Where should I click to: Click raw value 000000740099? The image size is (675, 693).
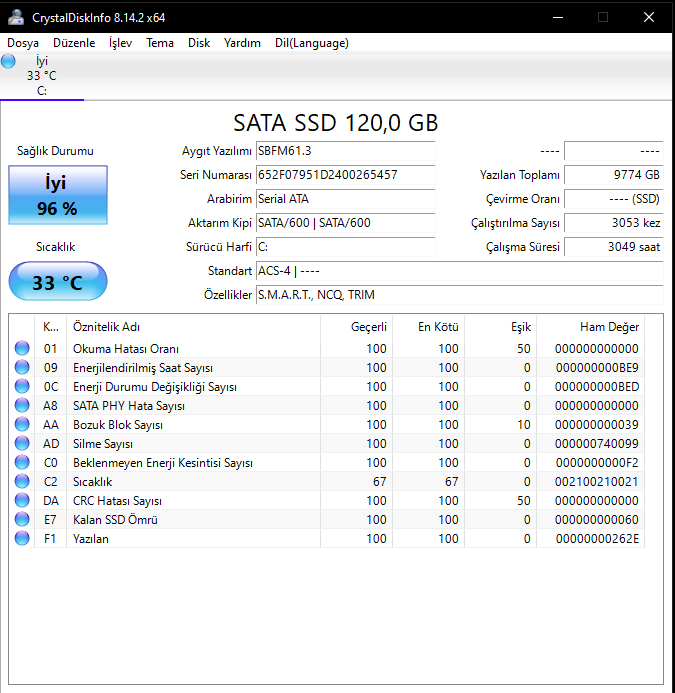tap(597, 444)
